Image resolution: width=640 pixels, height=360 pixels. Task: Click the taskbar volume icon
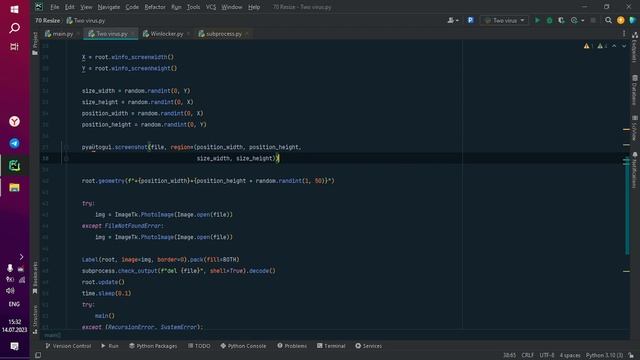pos(10,291)
